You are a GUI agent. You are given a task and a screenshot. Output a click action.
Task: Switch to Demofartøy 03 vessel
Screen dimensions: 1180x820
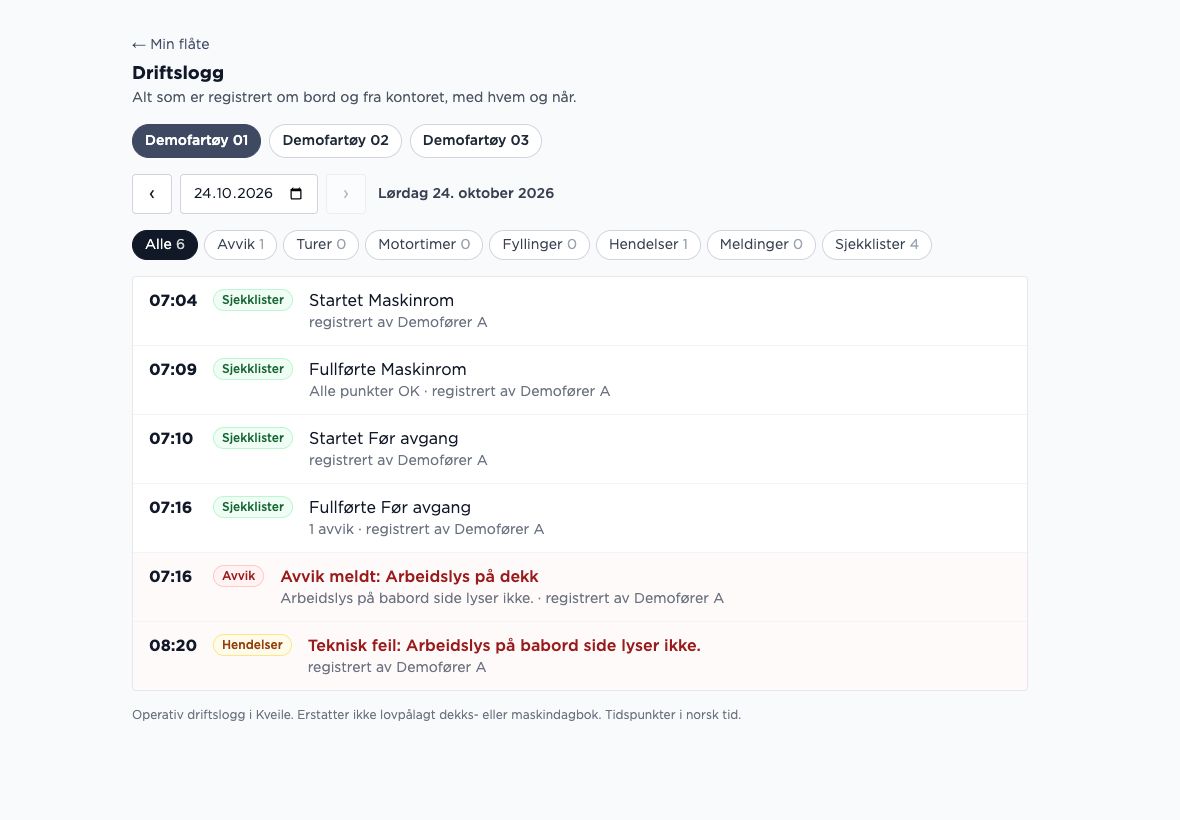point(476,141)
